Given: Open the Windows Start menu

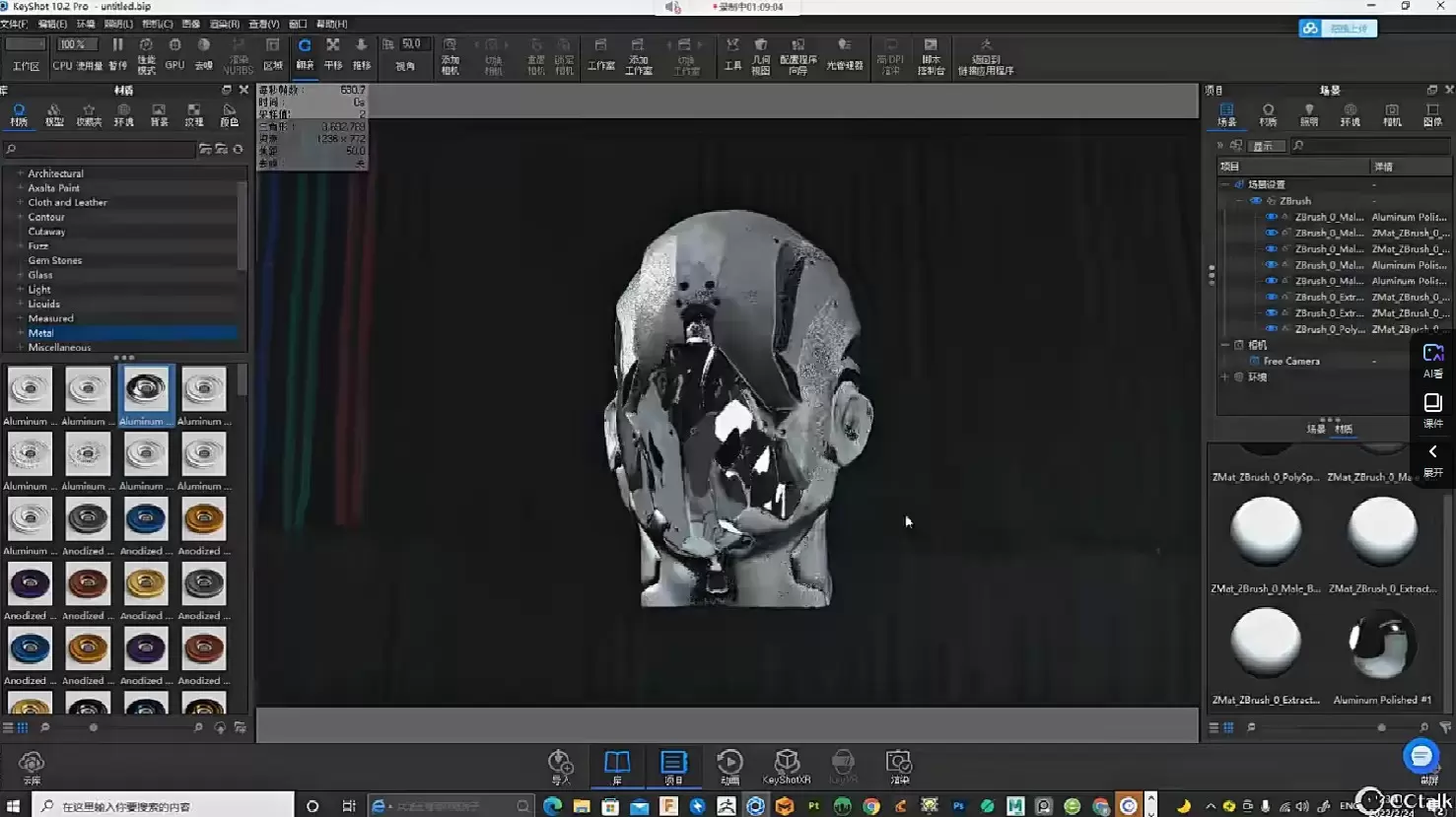Looking at the screenshot, I should tap(13, 805).
